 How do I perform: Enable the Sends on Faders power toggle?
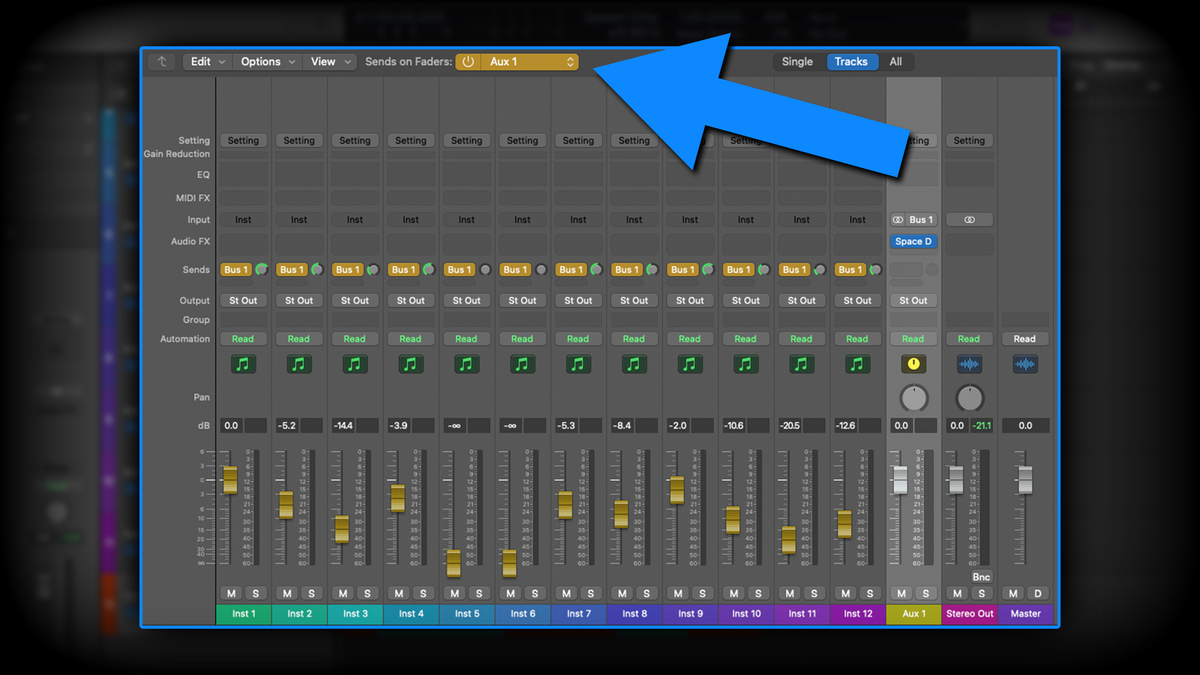tap(468, 61)
